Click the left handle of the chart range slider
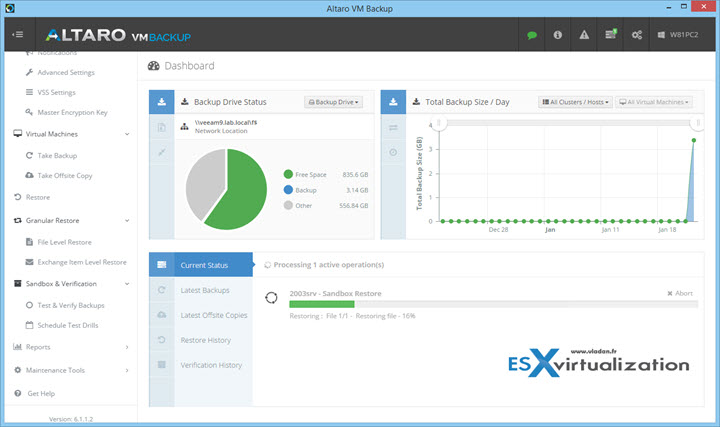Image resolution: width=720 pixels, height=427 pixels. [x=439, y=123]
